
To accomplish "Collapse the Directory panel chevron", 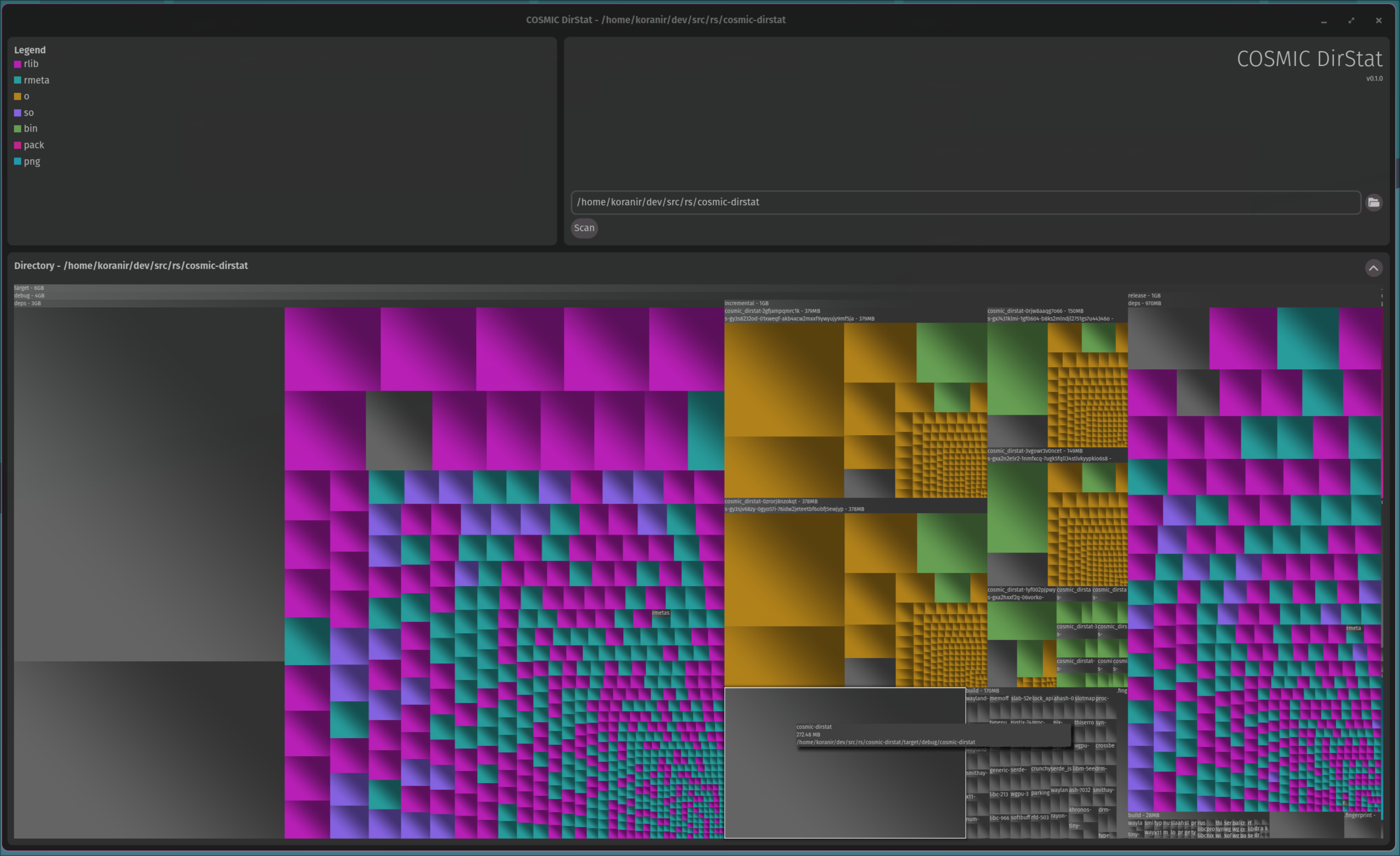I will pyautogui.click(x=1373, y=268).
